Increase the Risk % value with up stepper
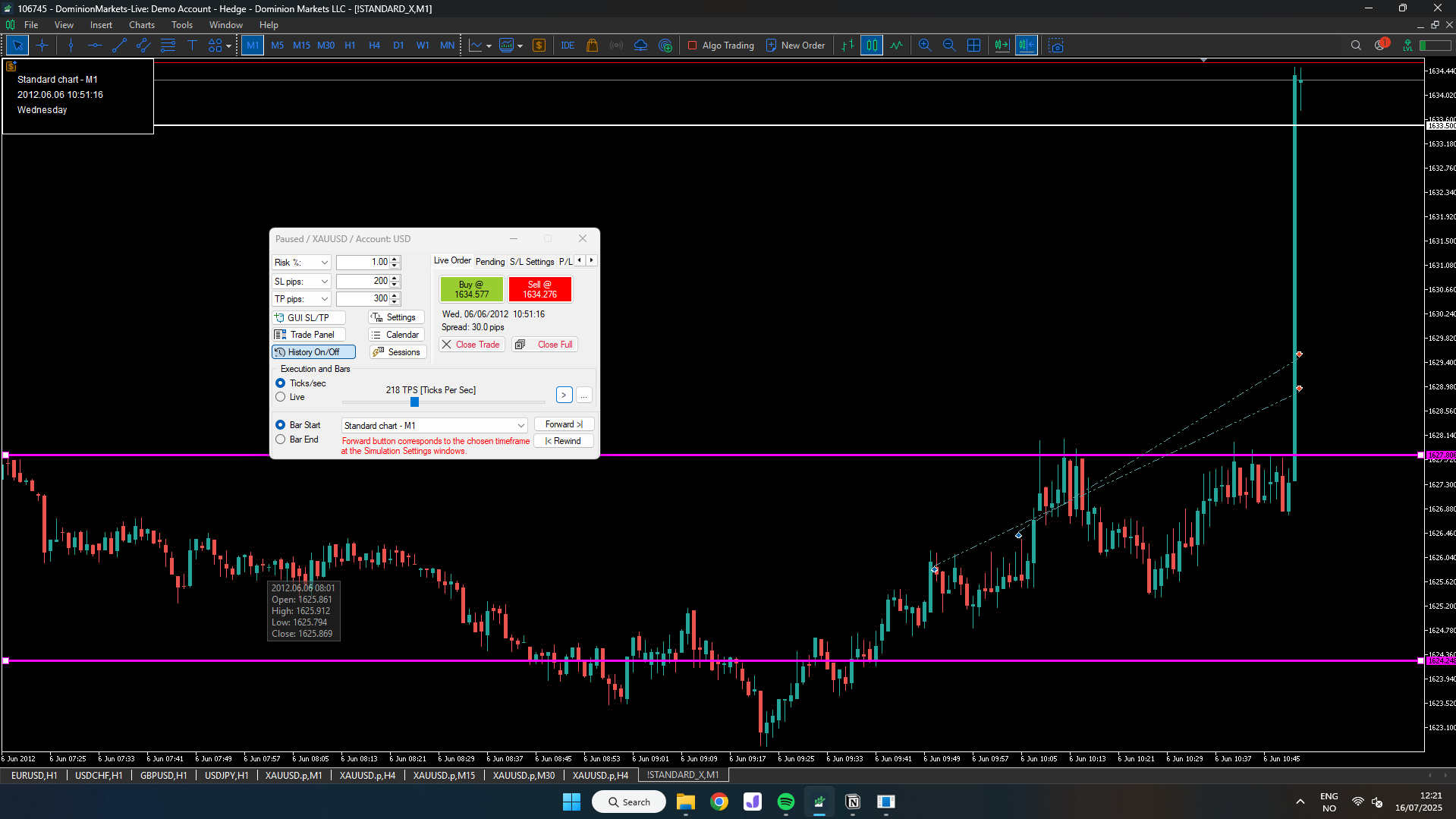1456x819 pixels. (395, 259)
